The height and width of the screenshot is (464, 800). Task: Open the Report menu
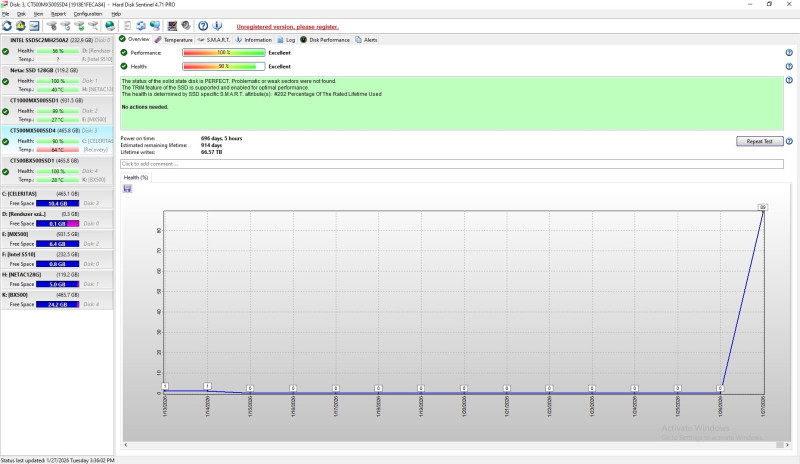click(58, 14)
